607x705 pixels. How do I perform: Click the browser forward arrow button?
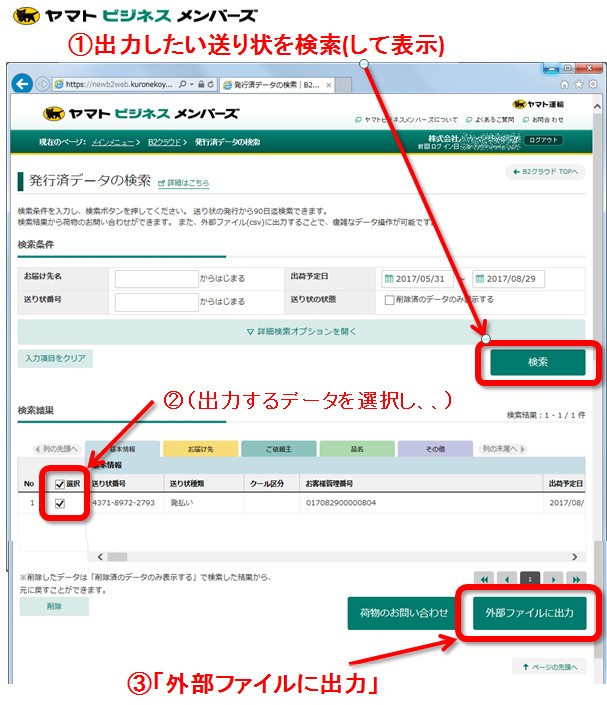(42, 84)
